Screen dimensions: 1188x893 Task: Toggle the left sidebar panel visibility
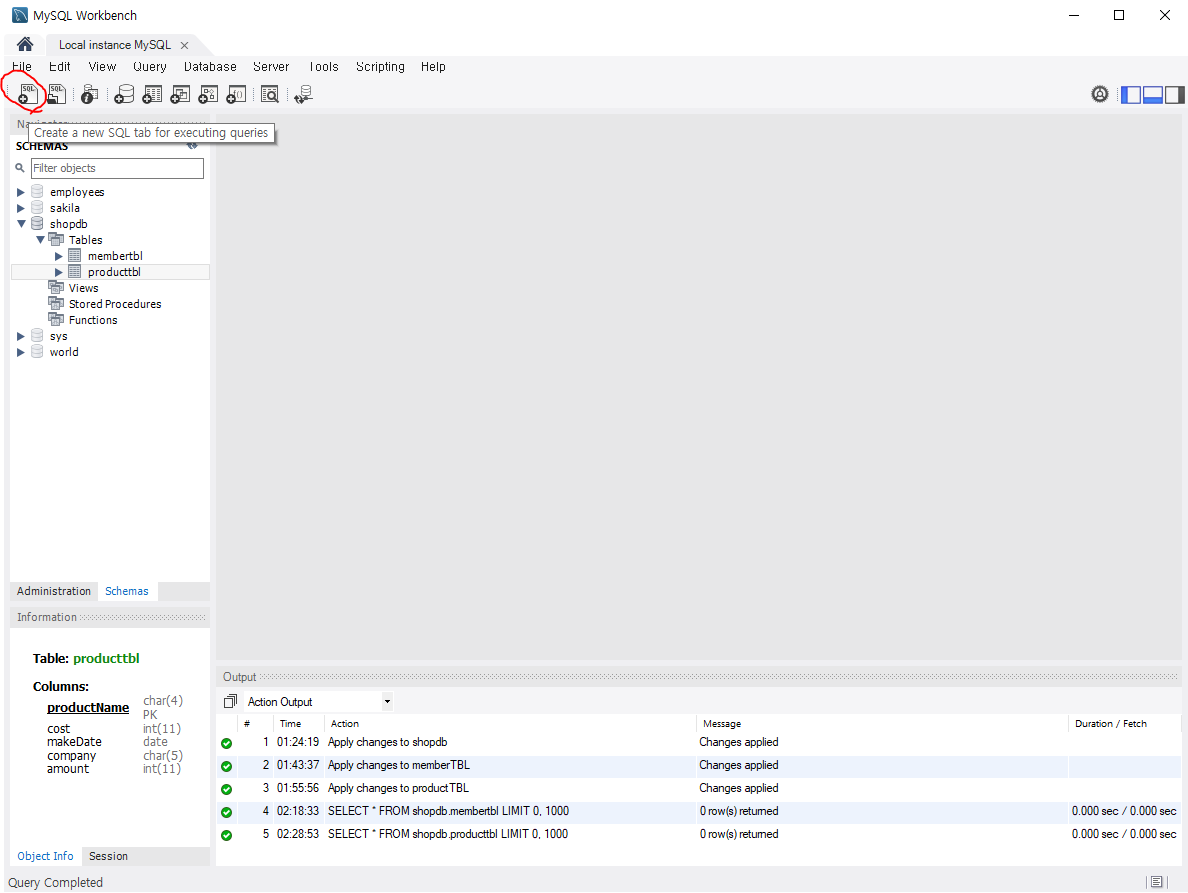point(1130,95)
